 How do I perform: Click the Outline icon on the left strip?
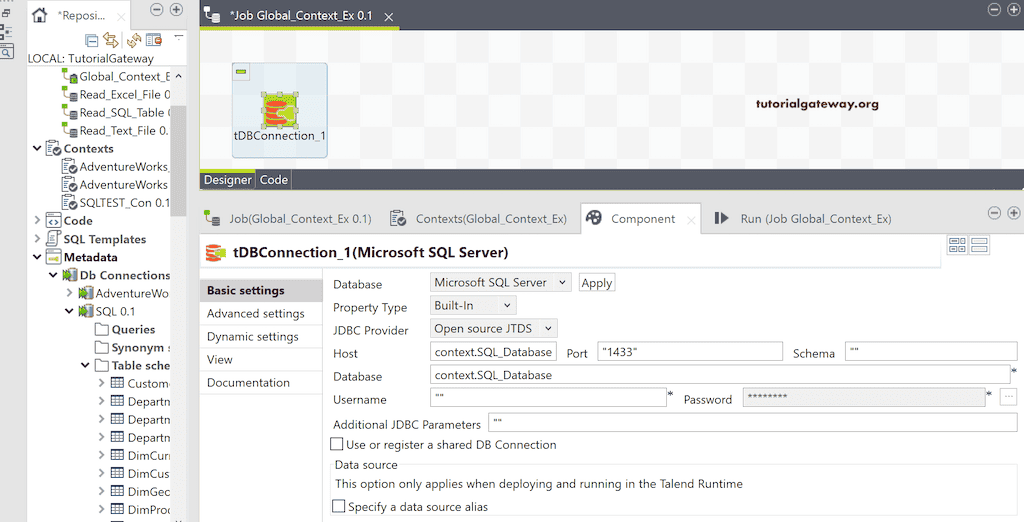6,32
